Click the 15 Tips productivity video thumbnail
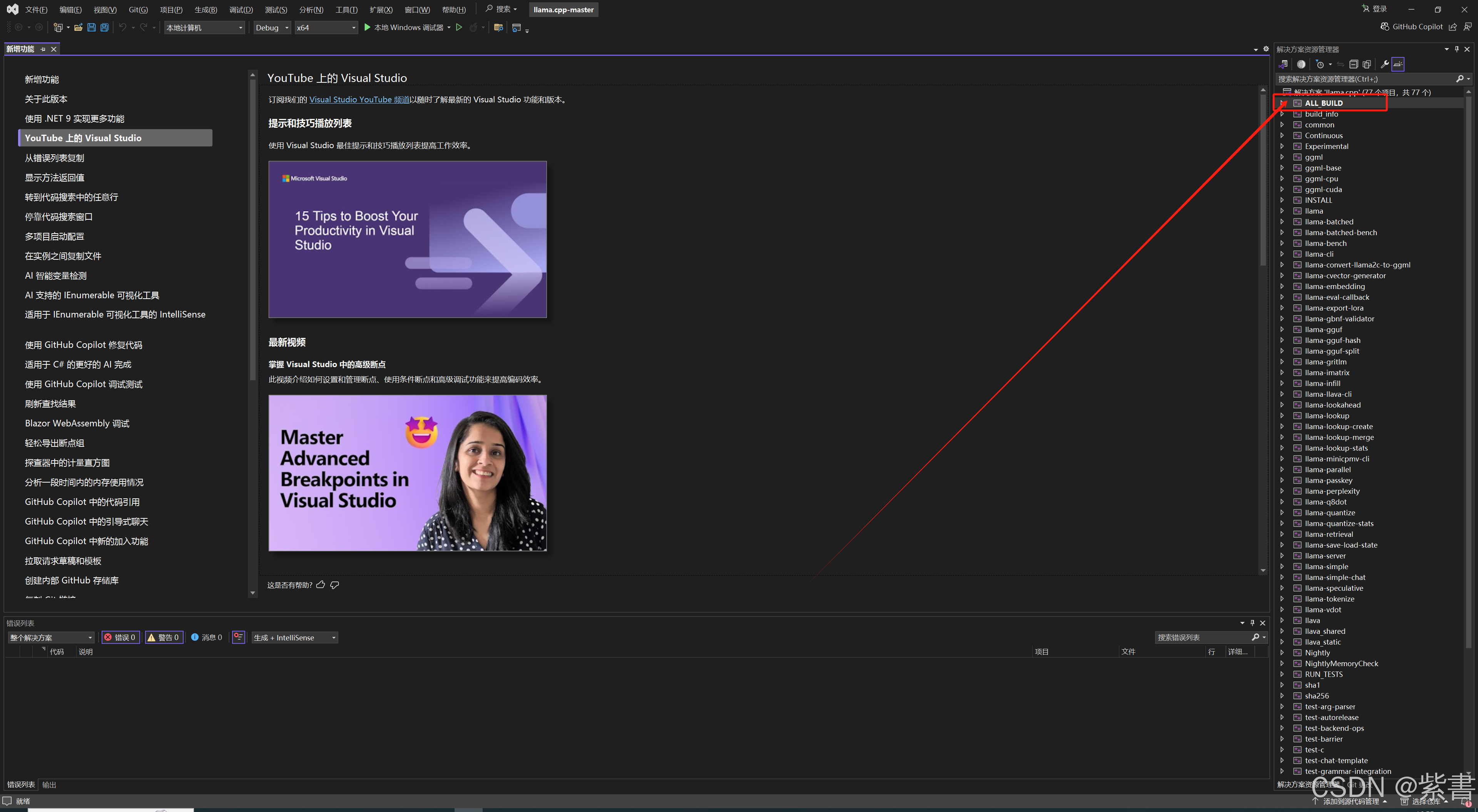 coord(407,239)
